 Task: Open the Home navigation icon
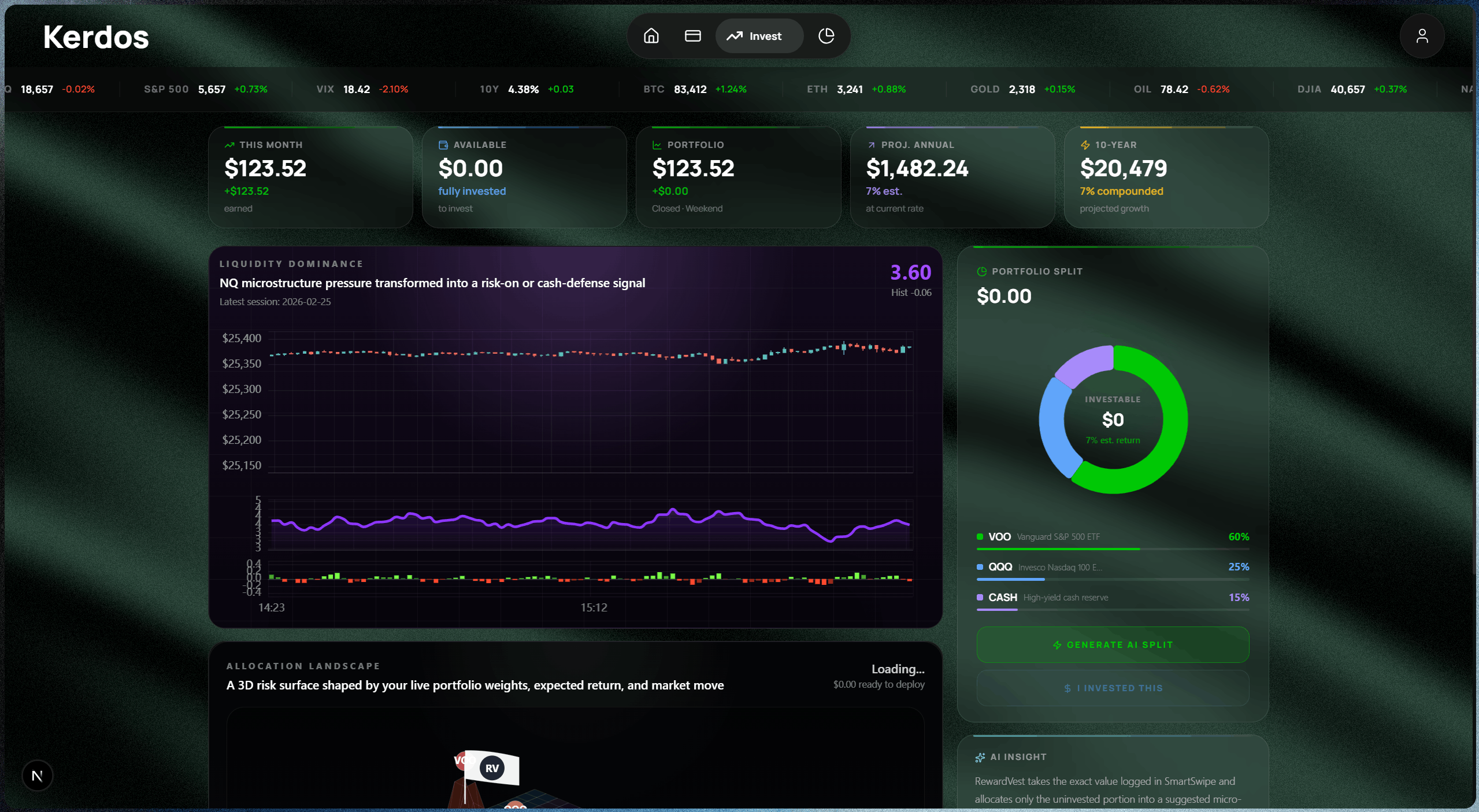tap(651, 36)
